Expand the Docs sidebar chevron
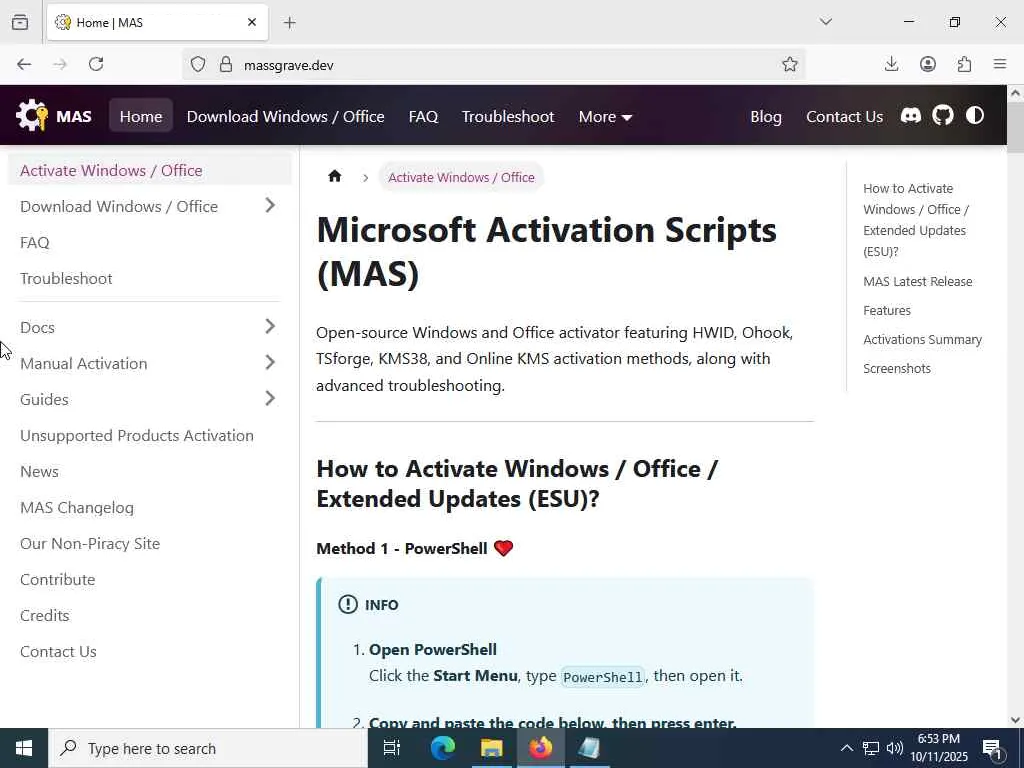The height and width of the screenshot is (768, 1024). (270, 327)
